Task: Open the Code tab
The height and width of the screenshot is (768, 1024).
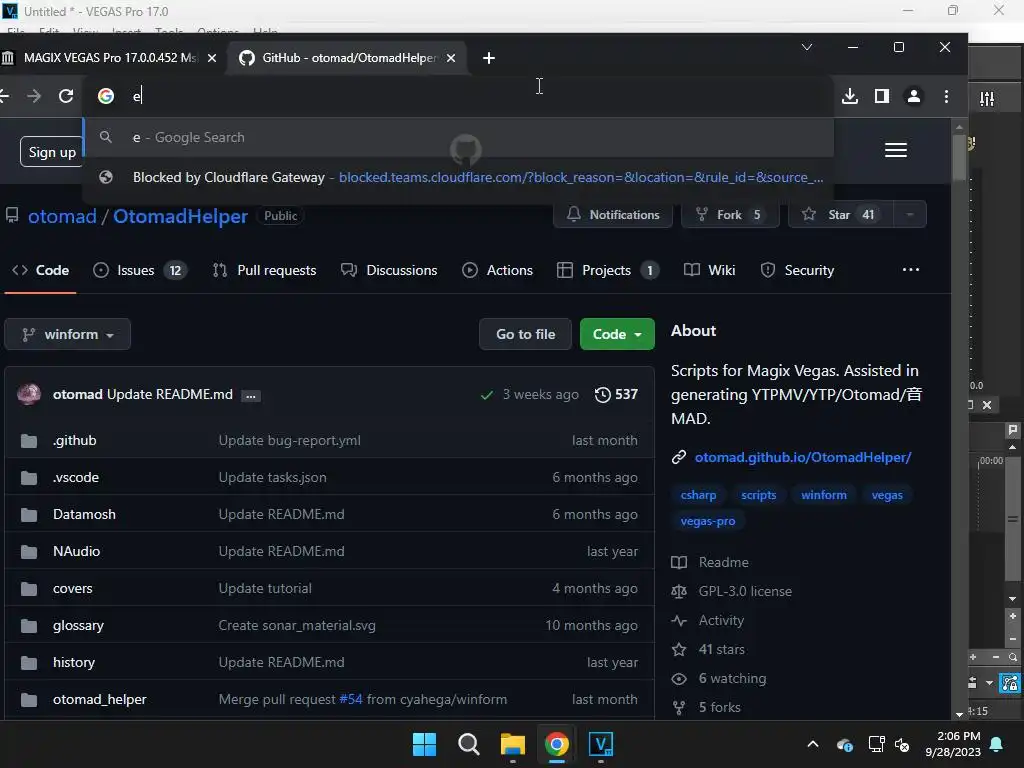Action: (40, 270)
